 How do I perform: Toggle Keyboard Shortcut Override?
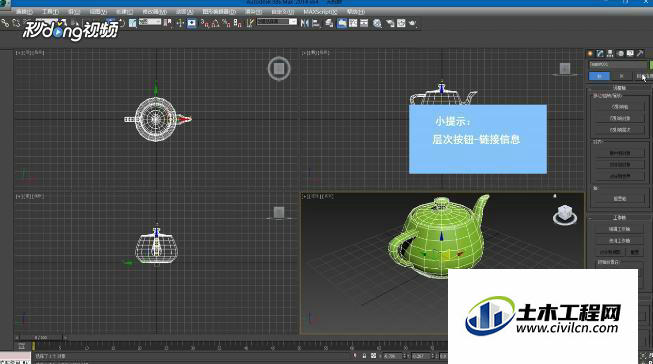(x=192, y=23)
